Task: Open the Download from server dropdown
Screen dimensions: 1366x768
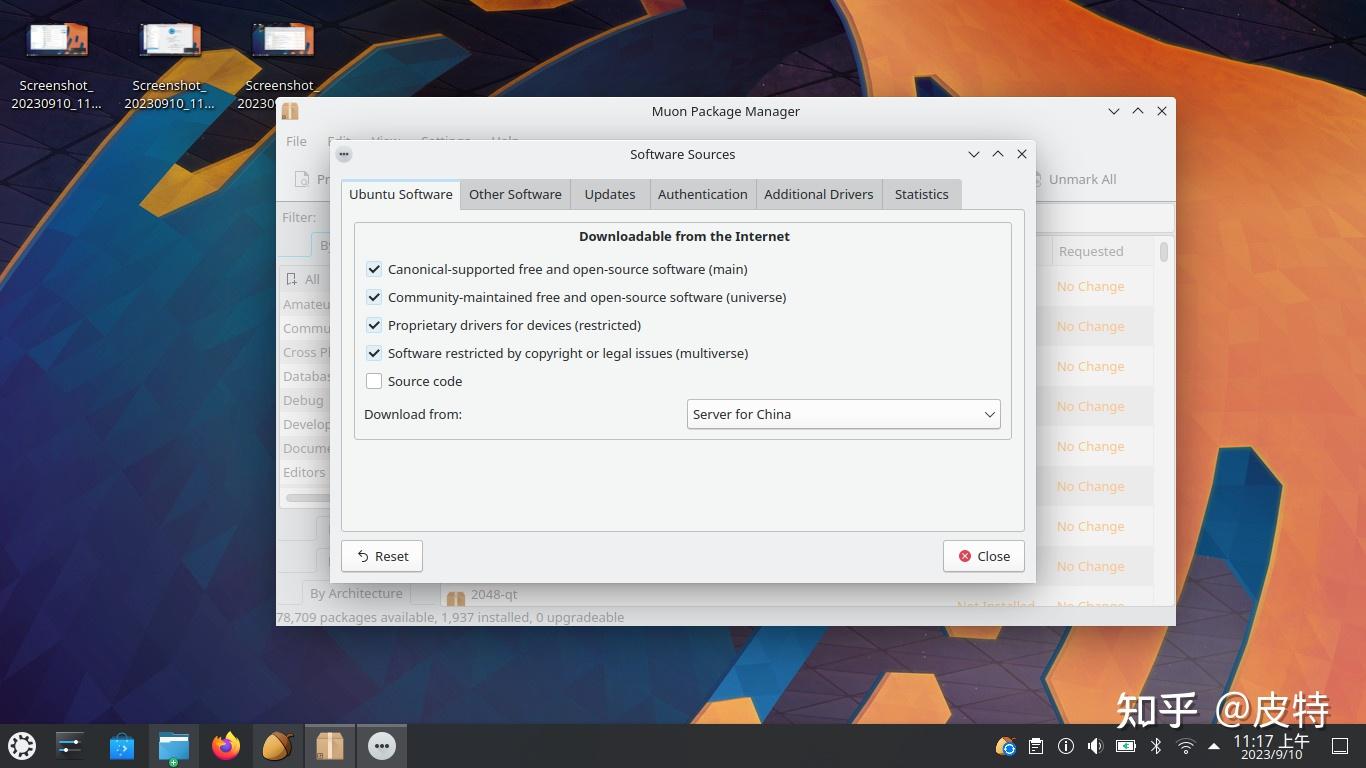Action: [x=843, y=414]
